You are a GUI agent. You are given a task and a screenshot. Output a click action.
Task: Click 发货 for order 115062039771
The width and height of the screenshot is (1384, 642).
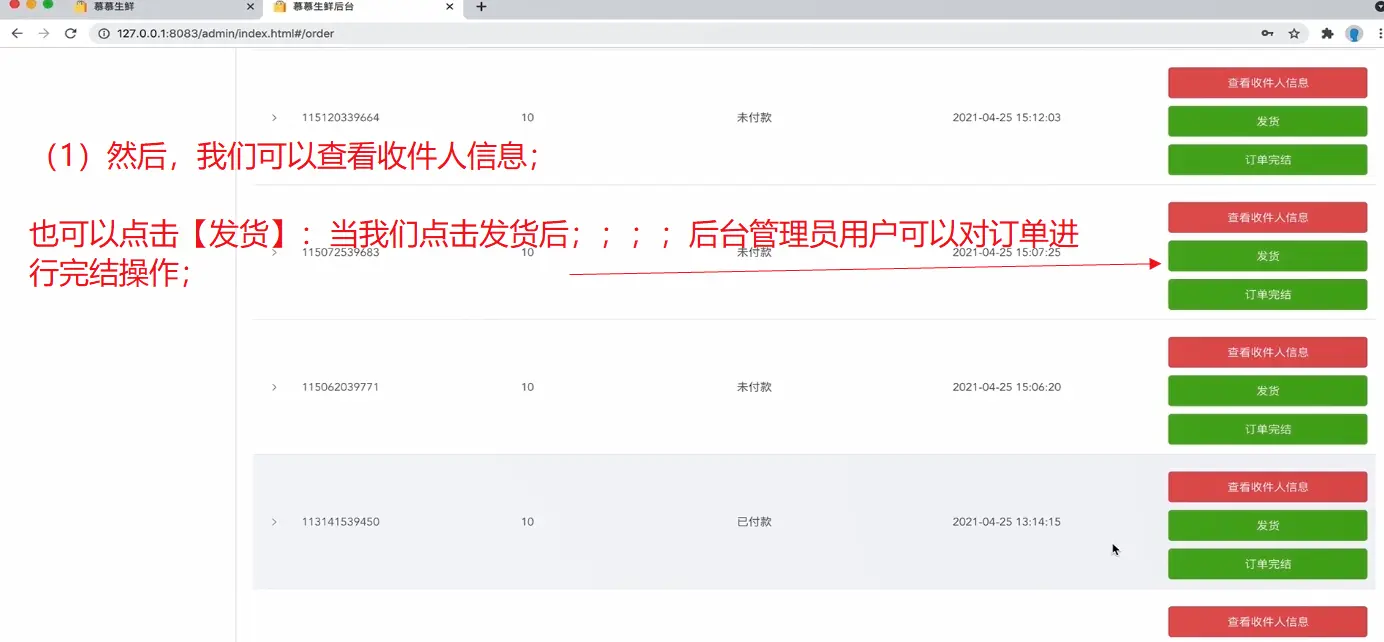point(1267,391)
